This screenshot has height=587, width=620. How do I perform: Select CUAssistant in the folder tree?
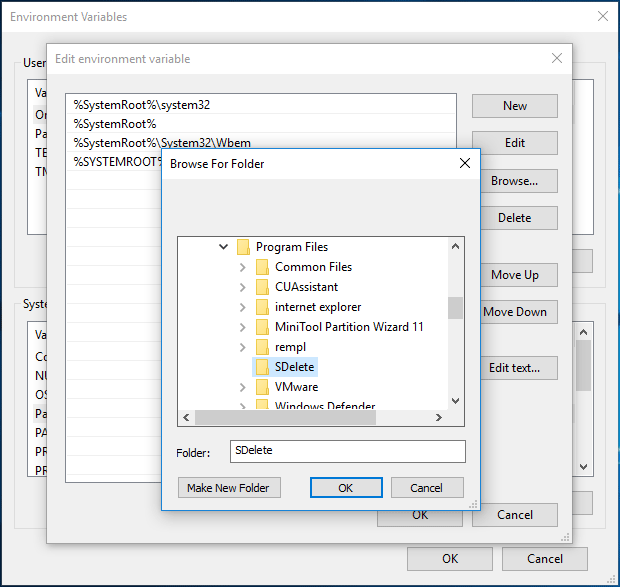point(306,287)
